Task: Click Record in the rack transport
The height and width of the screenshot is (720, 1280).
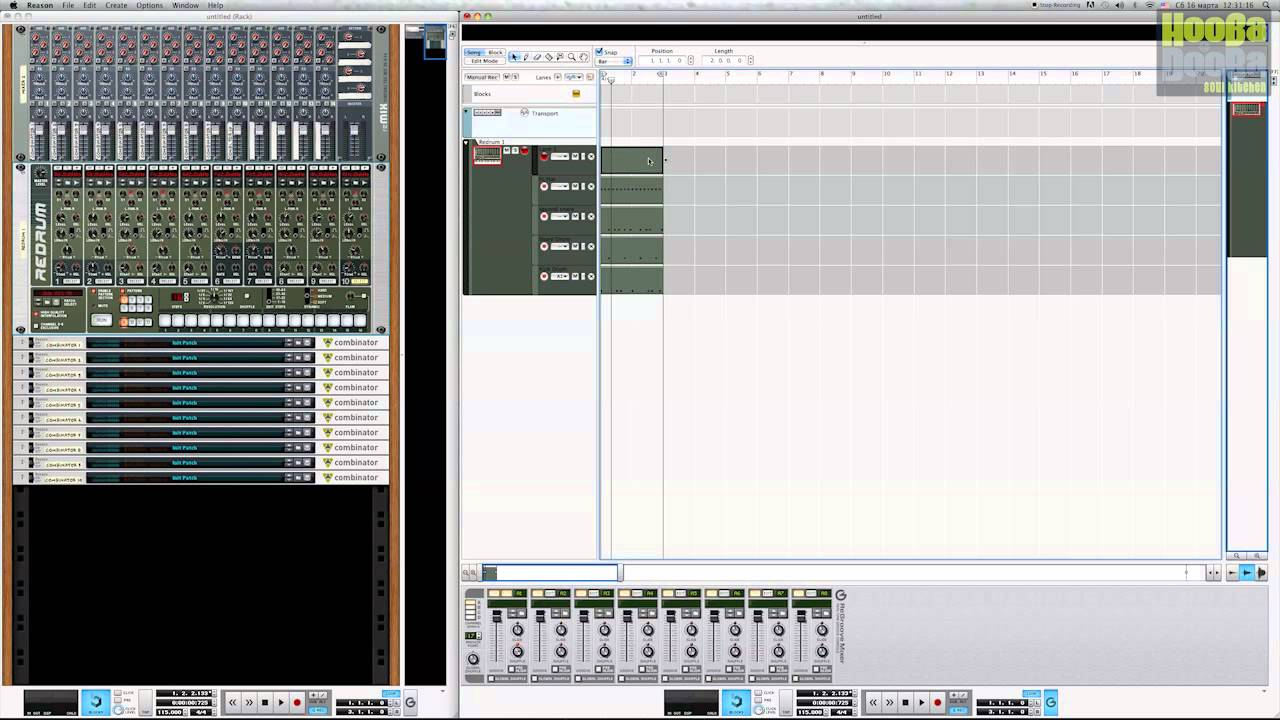Action: tap(297, 702)
